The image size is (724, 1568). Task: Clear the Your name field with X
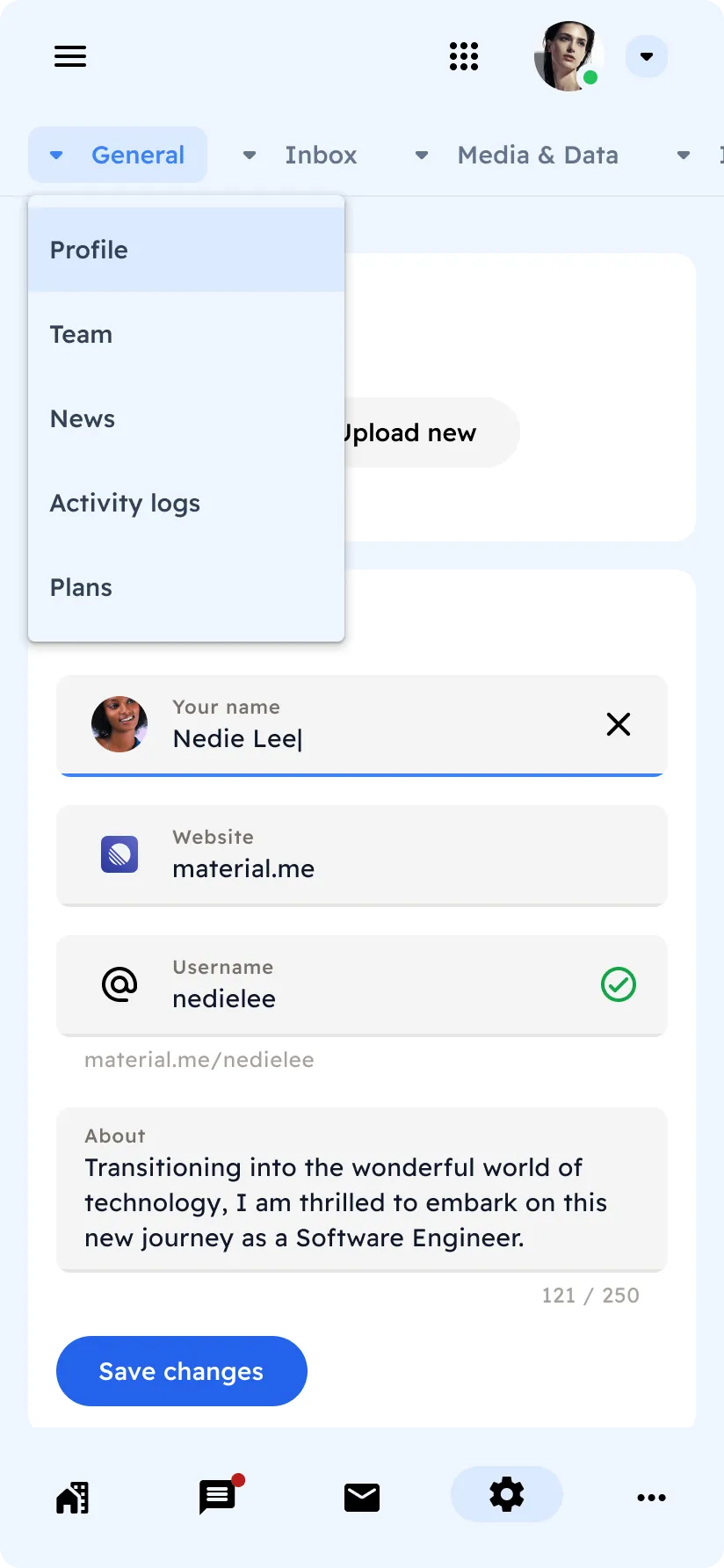point(619,724)
